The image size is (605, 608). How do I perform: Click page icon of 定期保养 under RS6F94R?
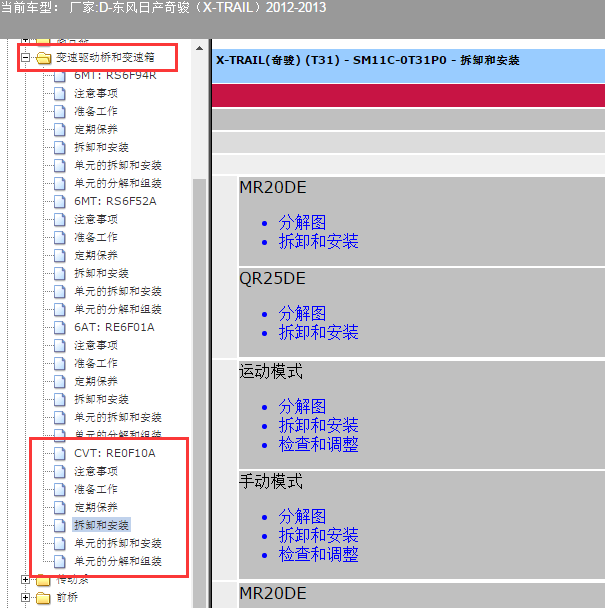click(60, 129)
